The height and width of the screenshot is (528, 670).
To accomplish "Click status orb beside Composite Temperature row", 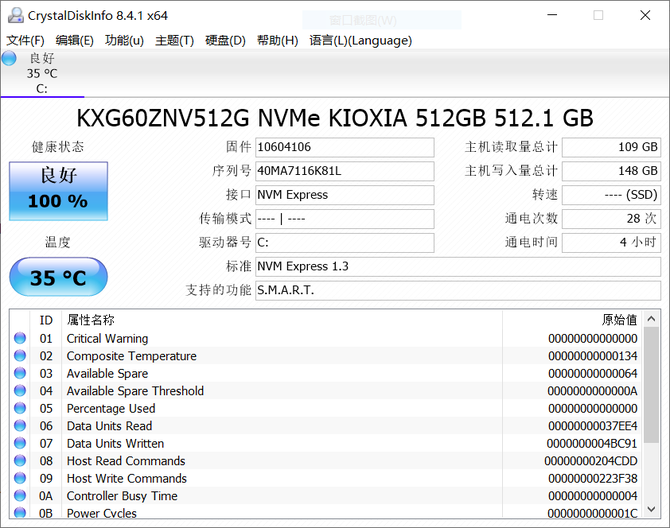I will (20, 357).
